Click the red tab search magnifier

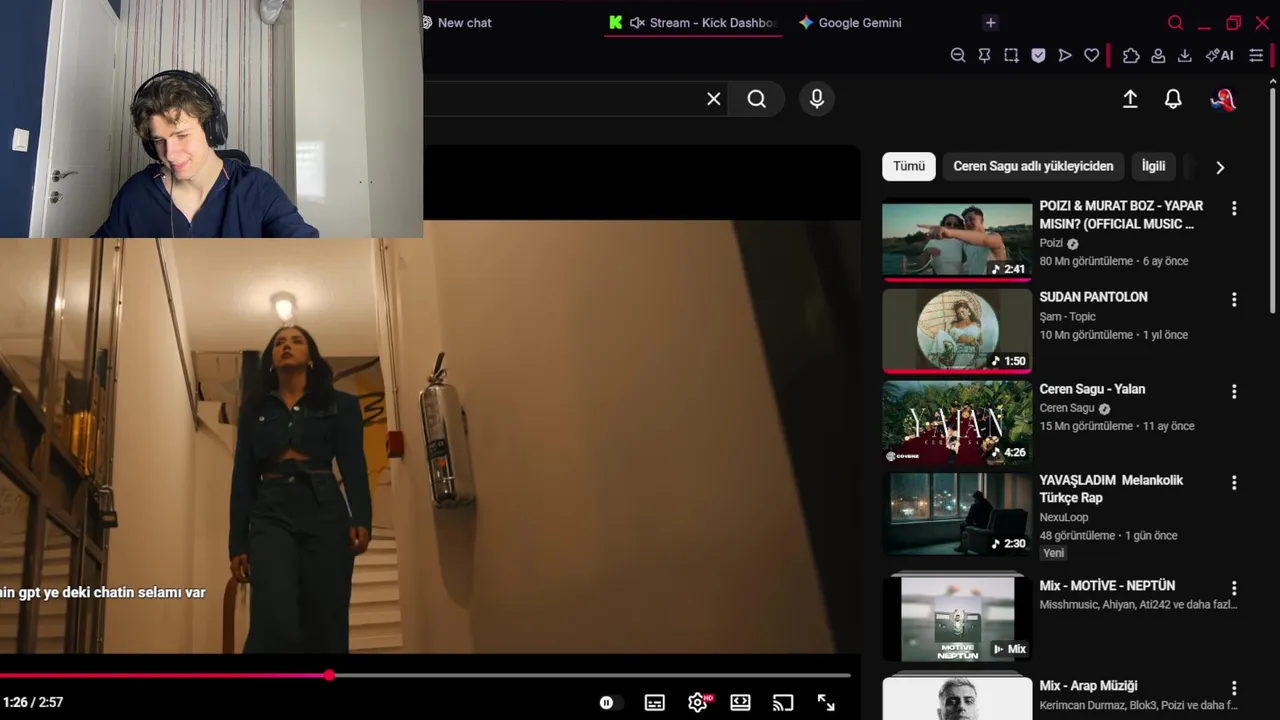tap(1176, 23)
